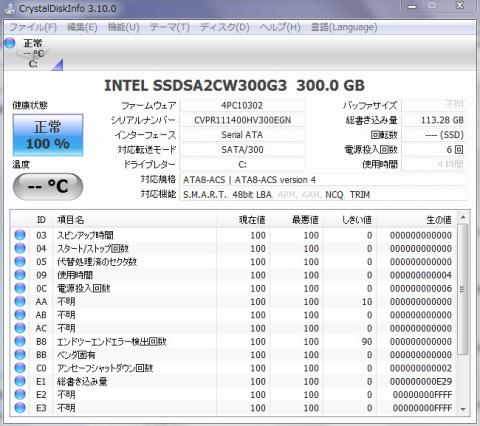Click status icon for ID E1 row
This screenshot has height=426, width=480.
click(x=20, y=381)
